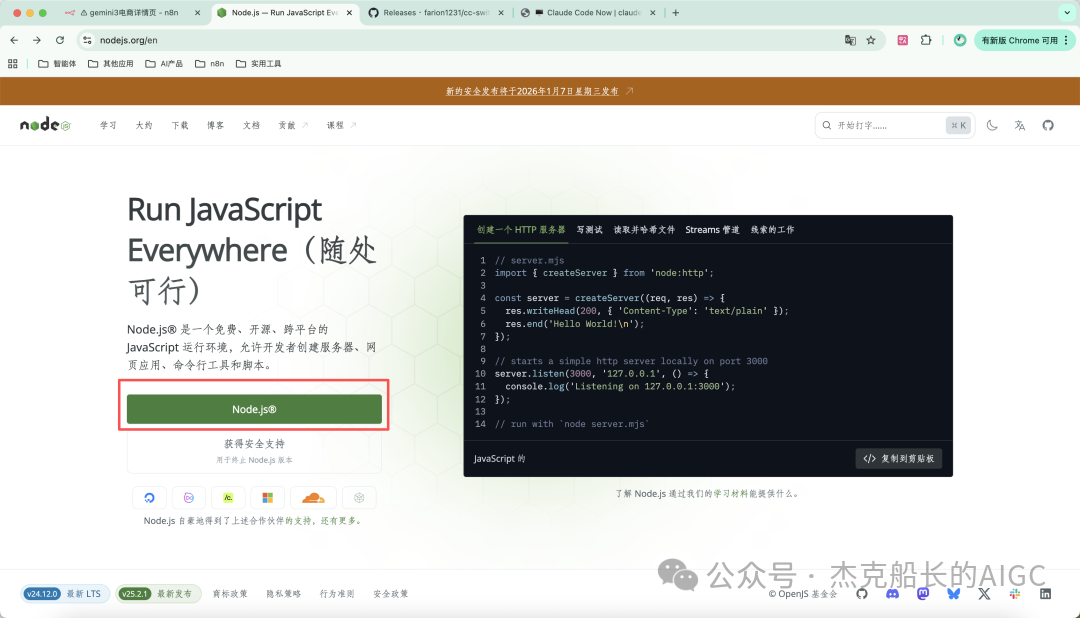Open the 贡献 external nav link

point(293,125)
